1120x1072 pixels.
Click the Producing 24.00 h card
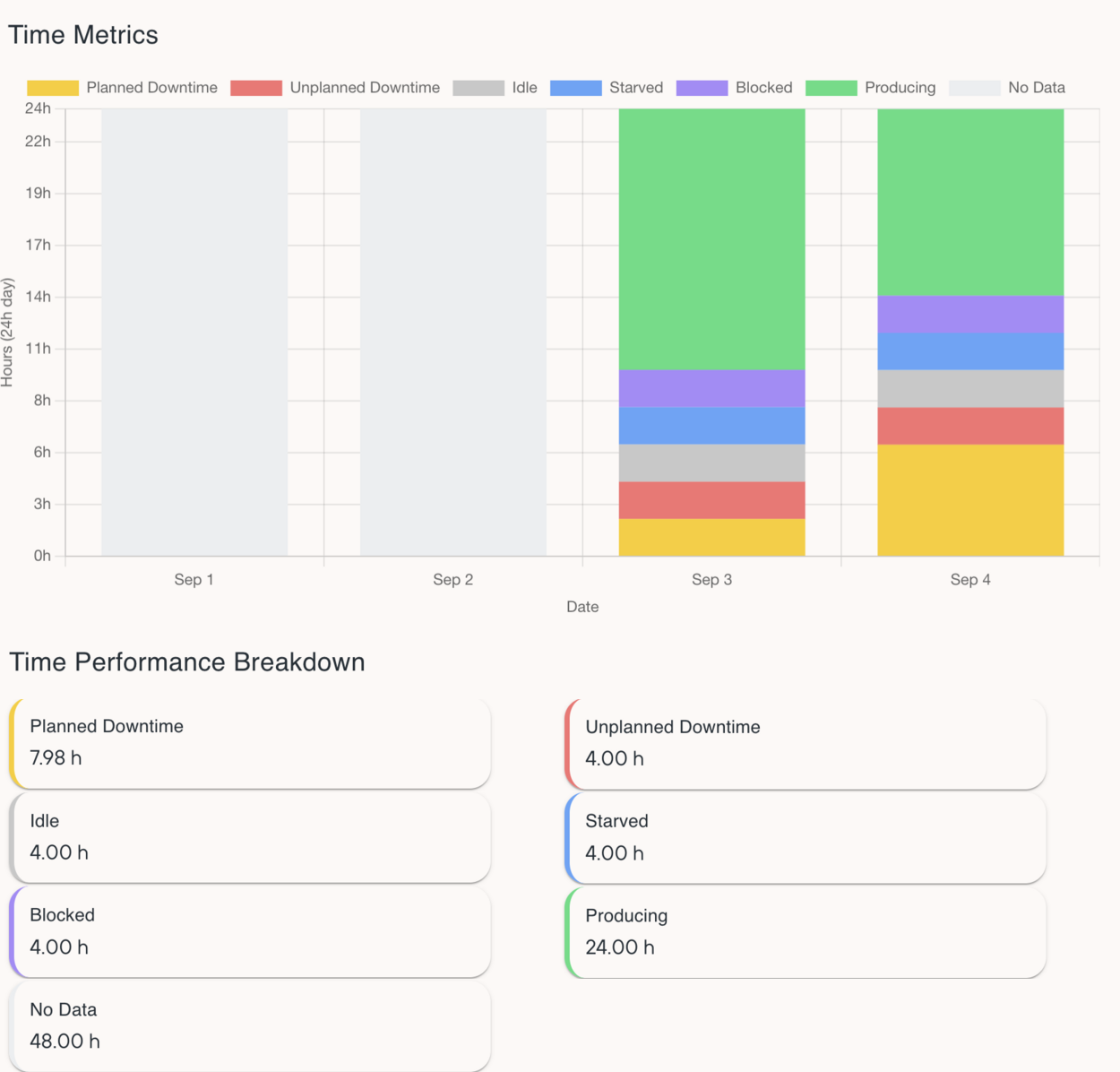[x=806, y=932]
